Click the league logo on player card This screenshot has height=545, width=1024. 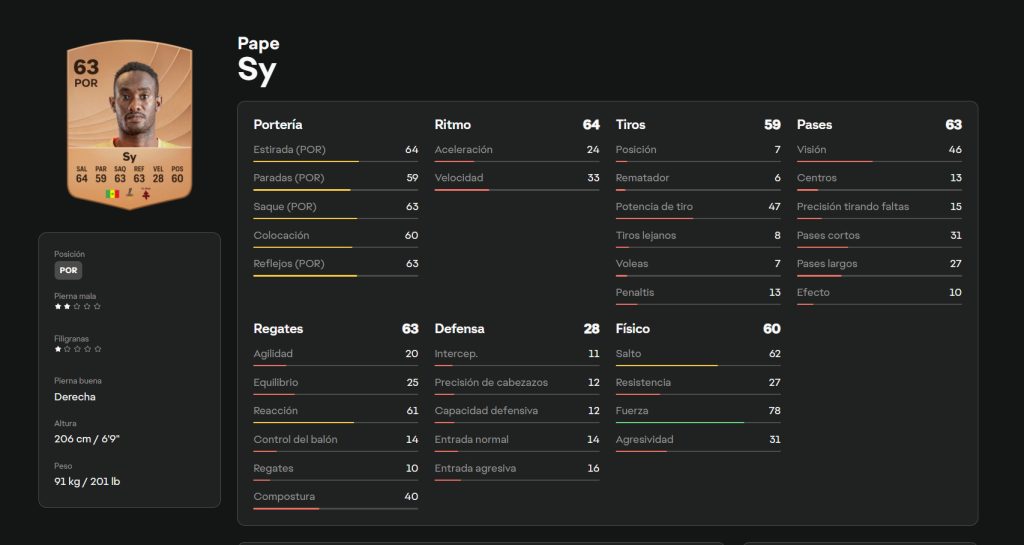pyautogui.click(x=129, y=192)
